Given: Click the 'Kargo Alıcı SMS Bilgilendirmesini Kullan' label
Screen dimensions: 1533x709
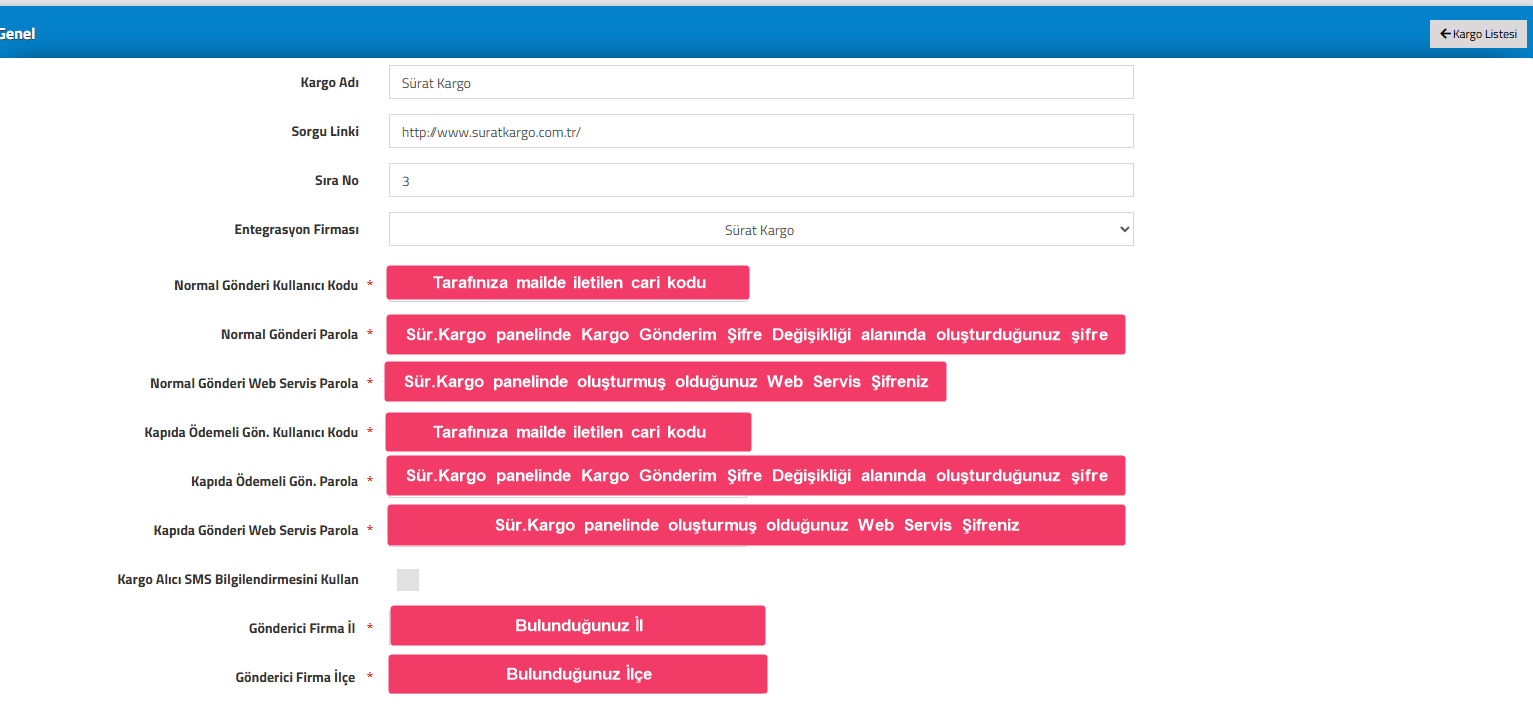Looking at the screenshot, I should click(x=237, y=580).
